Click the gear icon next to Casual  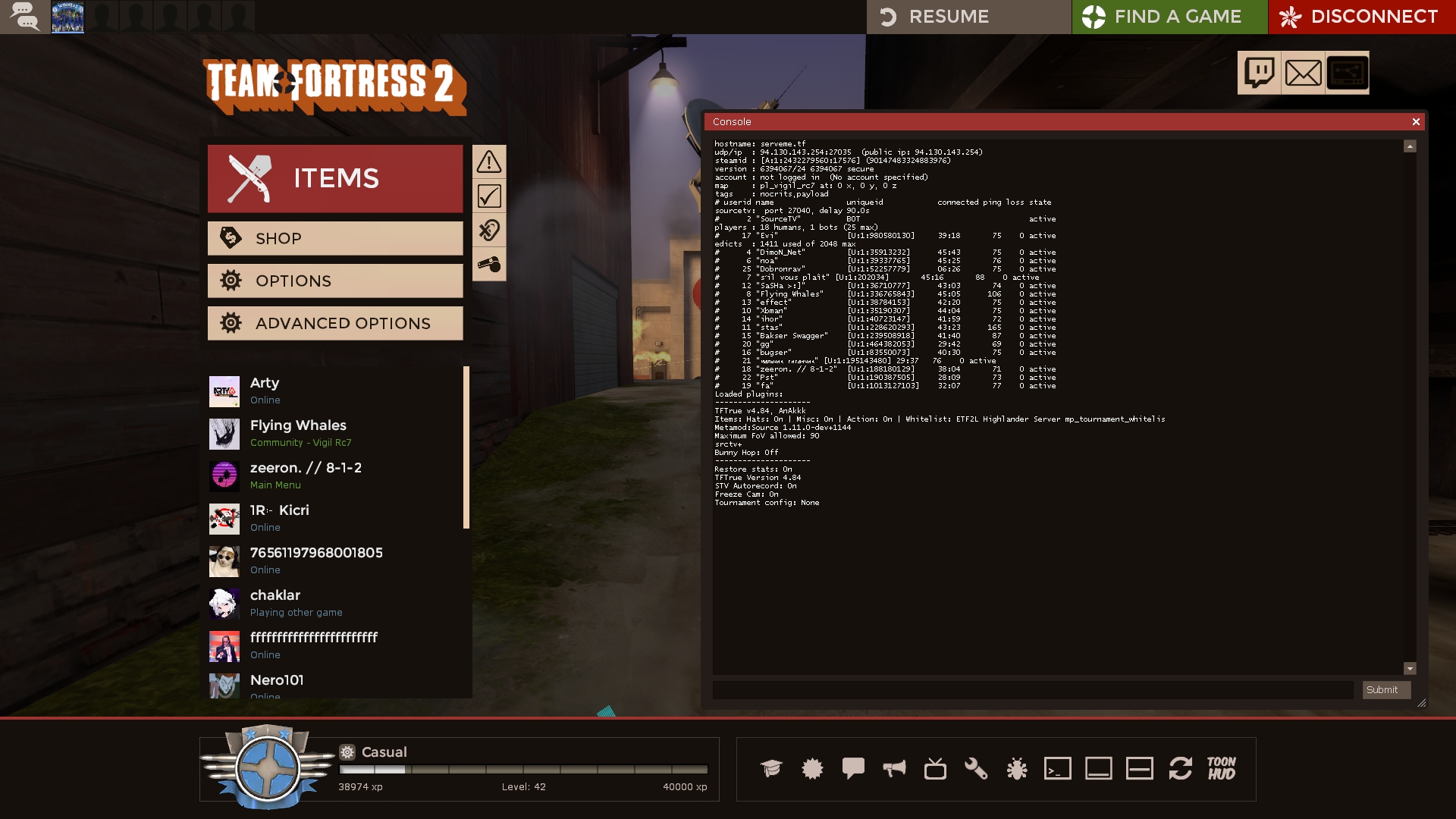coord(347,752)
